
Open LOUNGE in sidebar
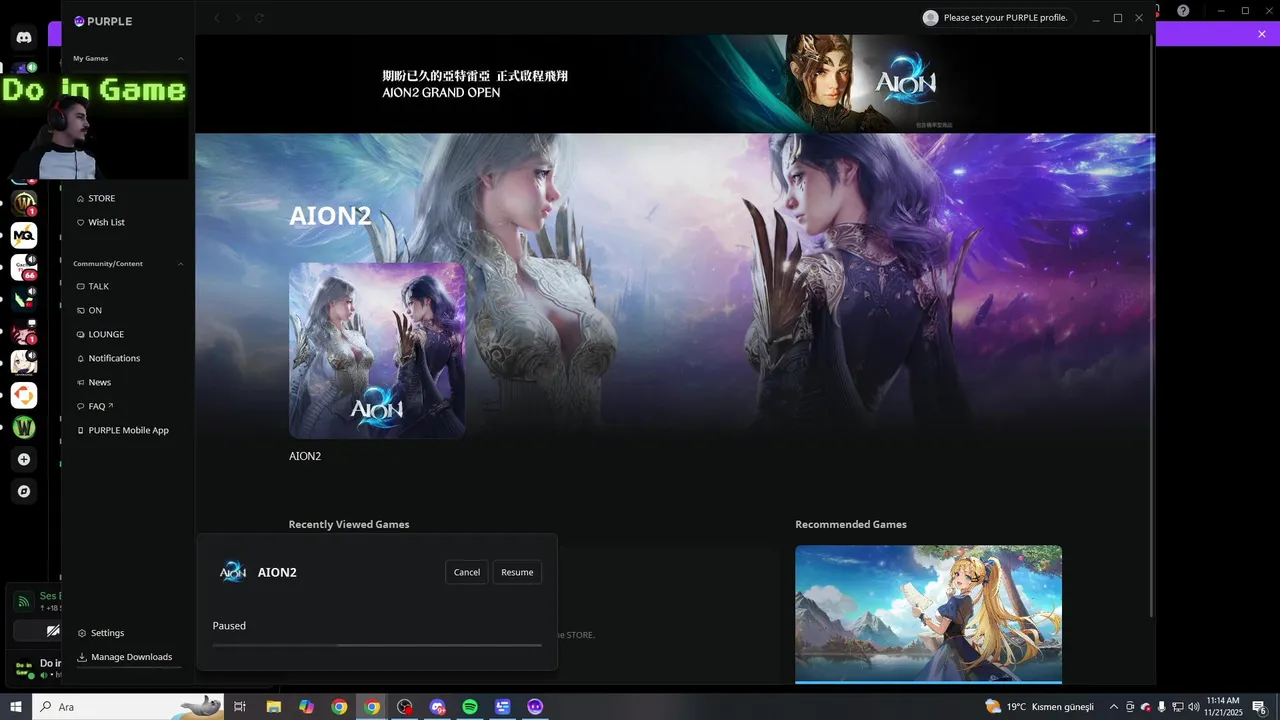100,334
